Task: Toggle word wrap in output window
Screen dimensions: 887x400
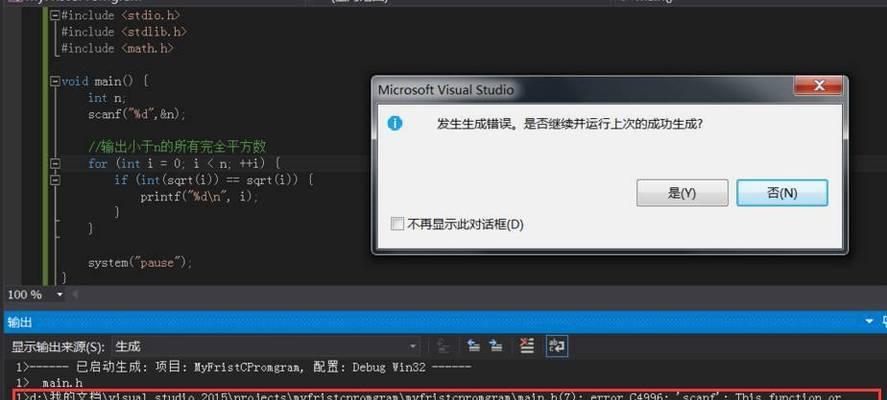Action: [557, 346]
